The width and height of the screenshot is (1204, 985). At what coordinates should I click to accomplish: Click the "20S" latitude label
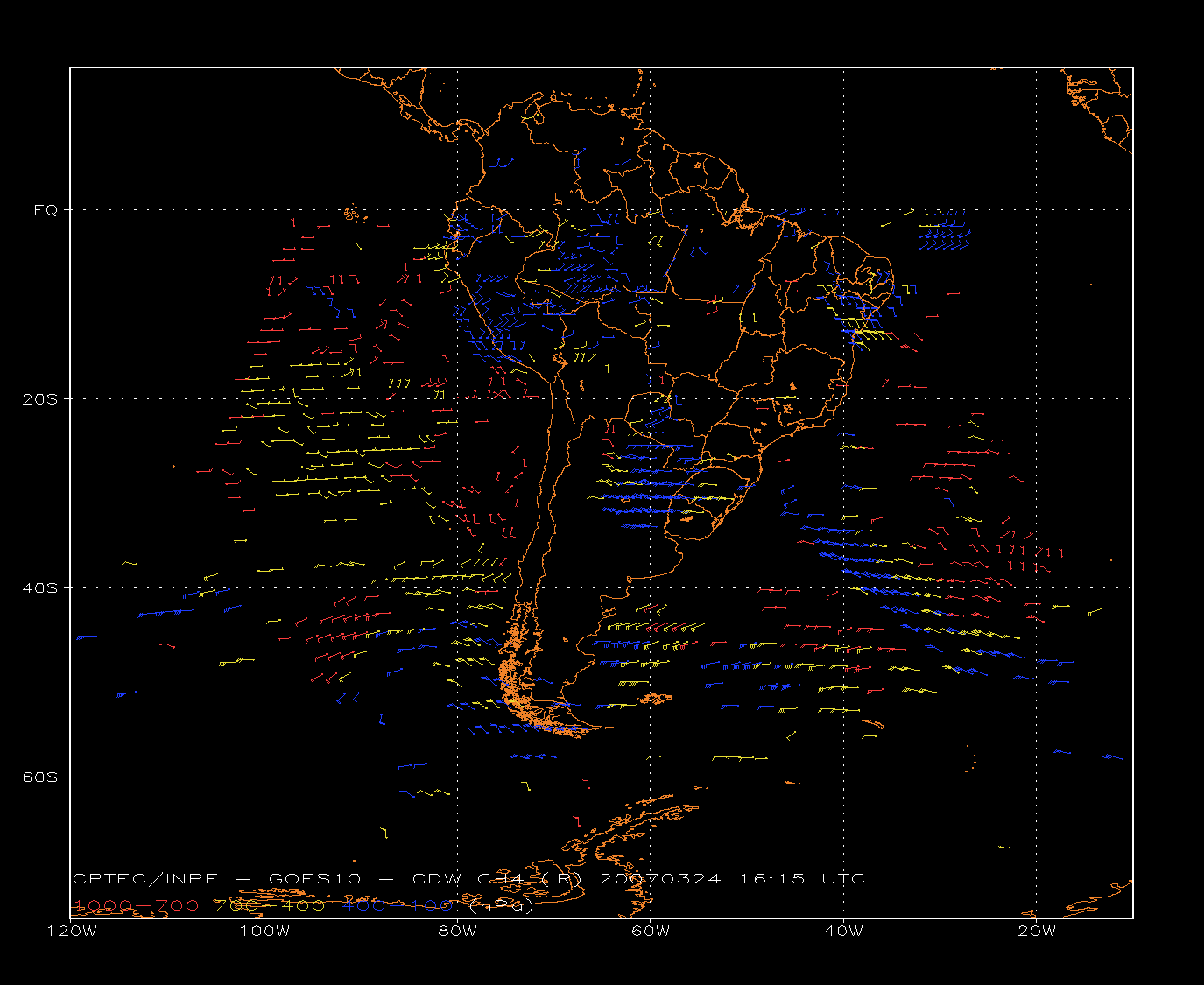click(x=39, y=399)
